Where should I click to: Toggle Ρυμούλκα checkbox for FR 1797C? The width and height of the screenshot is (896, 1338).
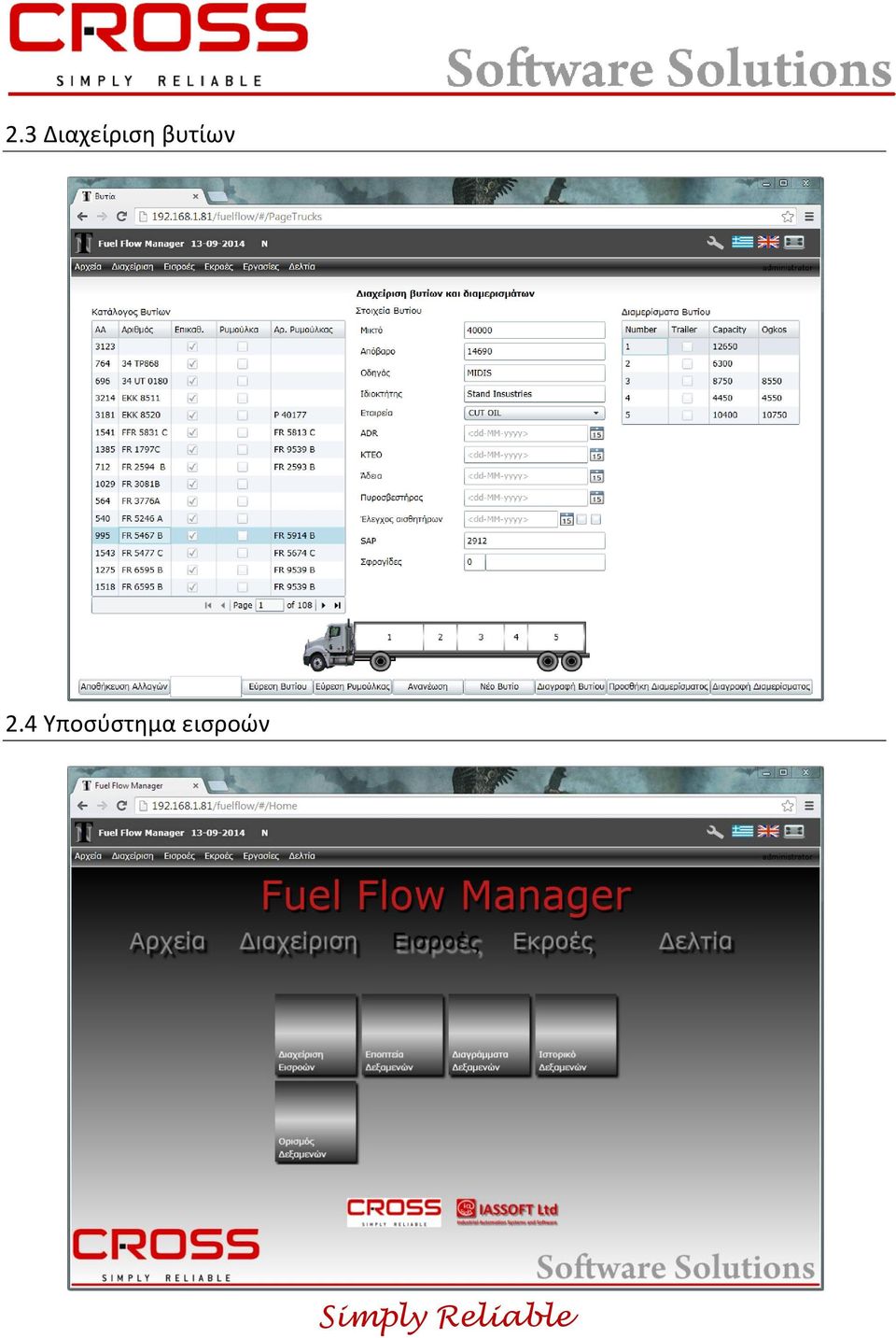(x=243, y=450)
